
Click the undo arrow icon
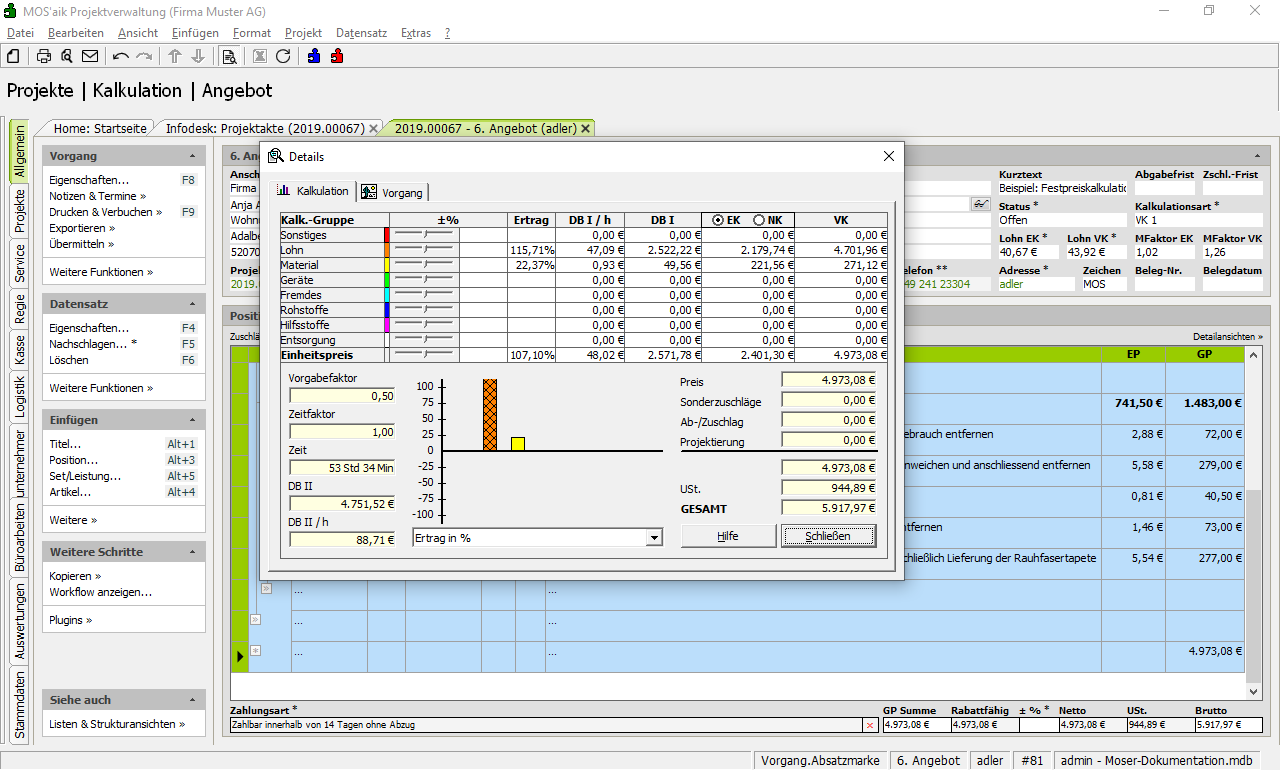(121, 56)
